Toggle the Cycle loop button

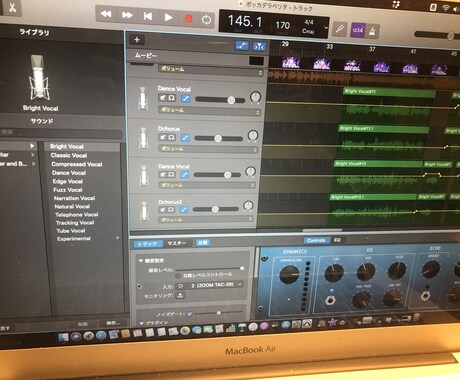(x=206, y=20)
